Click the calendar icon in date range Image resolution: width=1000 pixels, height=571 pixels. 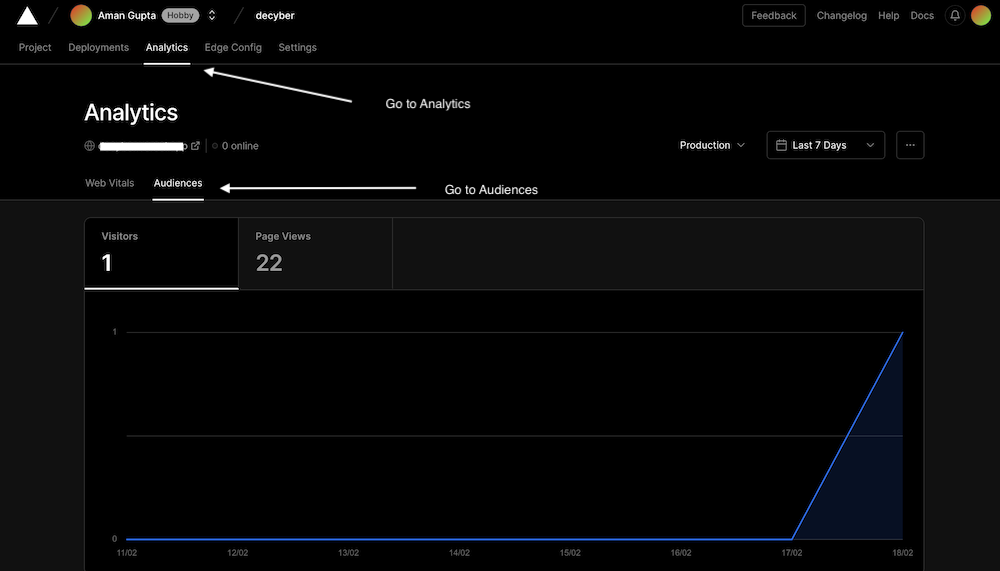click(x=781, y=145)
